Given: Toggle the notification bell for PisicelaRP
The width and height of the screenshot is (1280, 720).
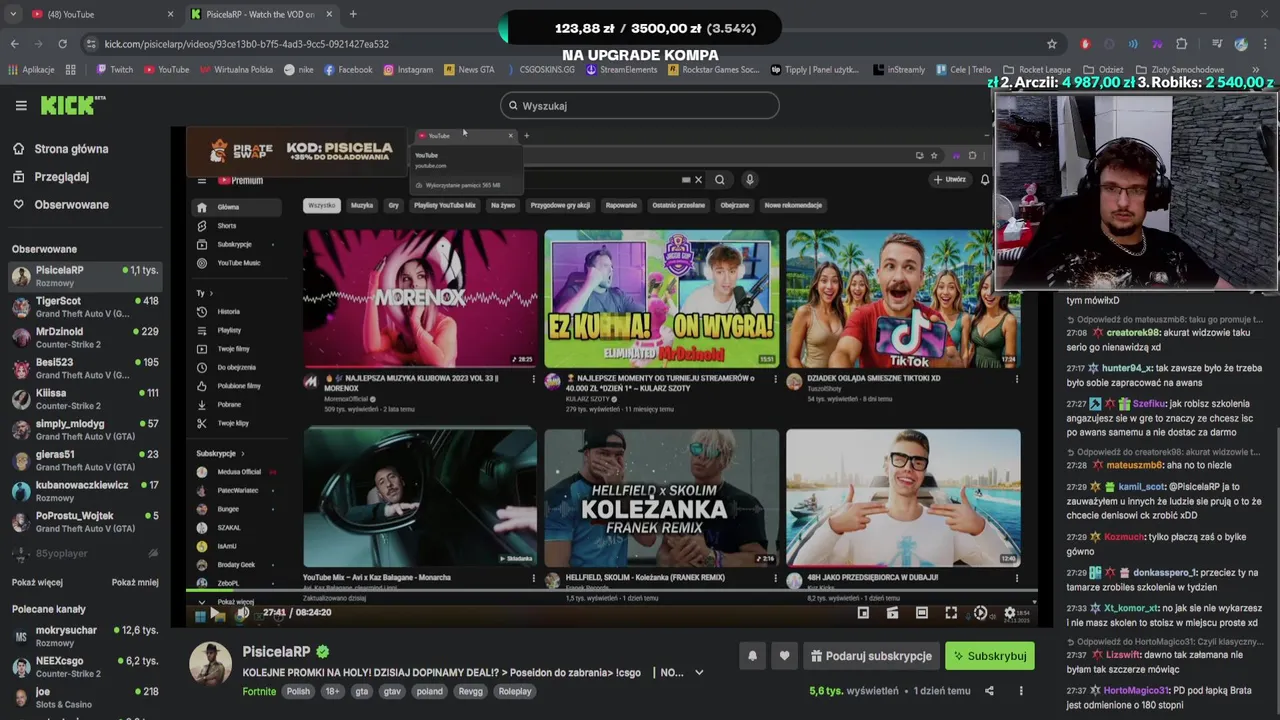Looking at the screenshot, I should [x=753, y=656].
